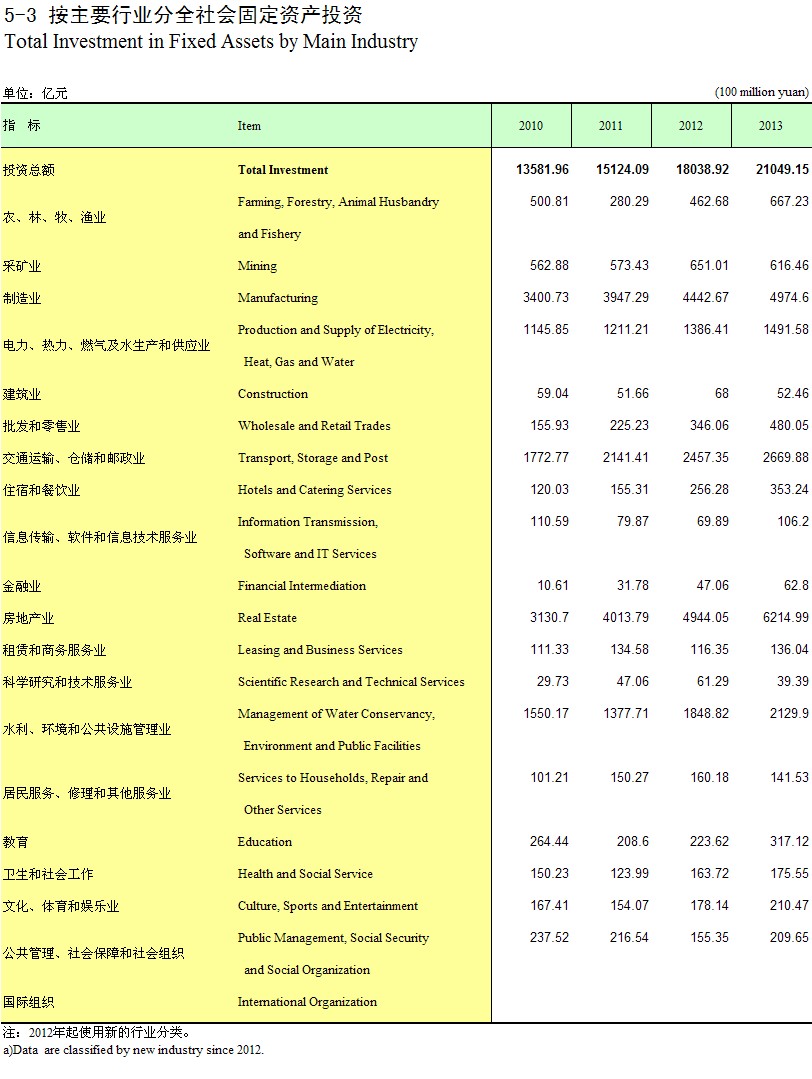
Task: Select the Education value 208.6
Action: [x=632, y=841]
